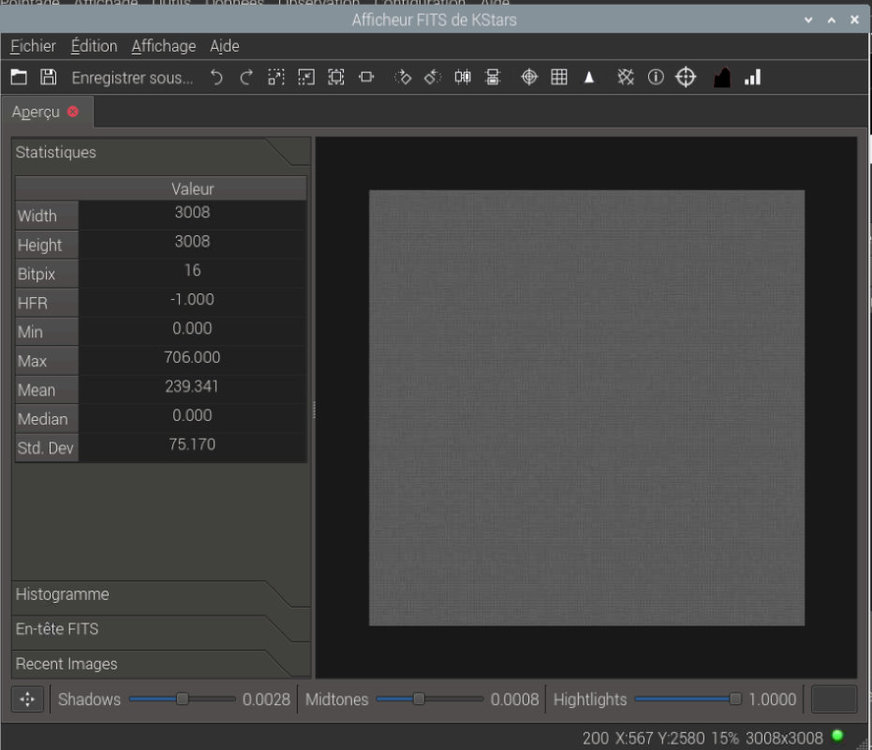
Task: Open the Affichage menu
Action: point(164,46)
